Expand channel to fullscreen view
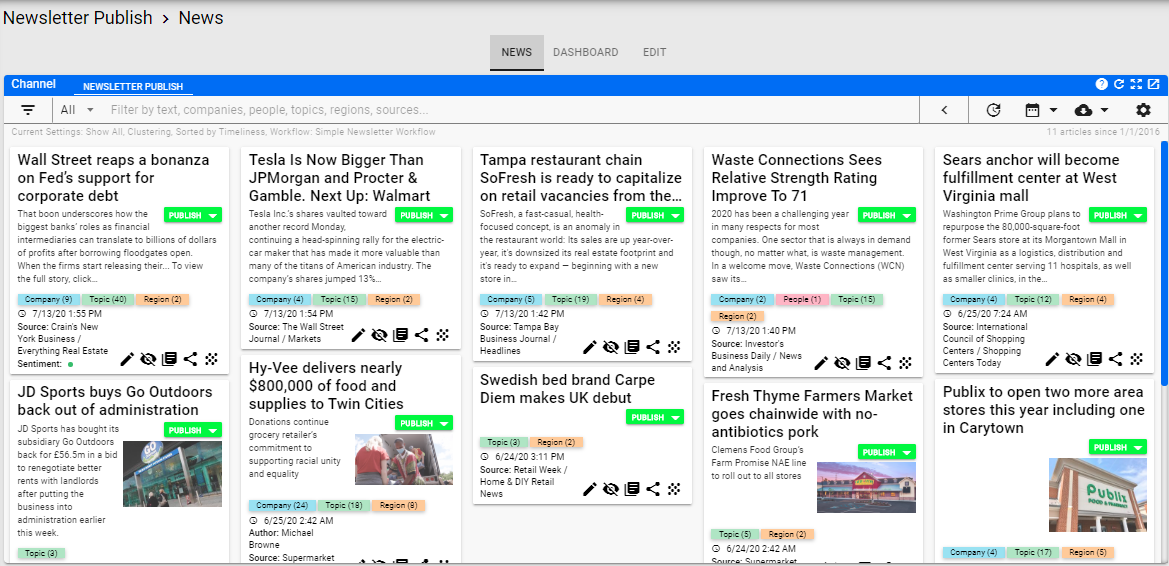The width and height of the screenshot is (1169, 566). pos(1136,84)
